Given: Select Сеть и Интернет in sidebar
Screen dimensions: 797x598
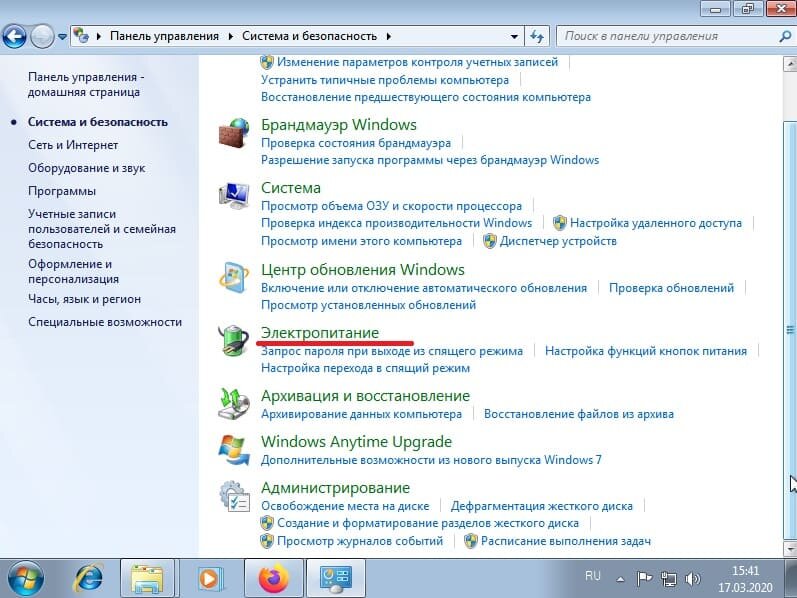Looking at the screenshot, I should click(73, 145).
